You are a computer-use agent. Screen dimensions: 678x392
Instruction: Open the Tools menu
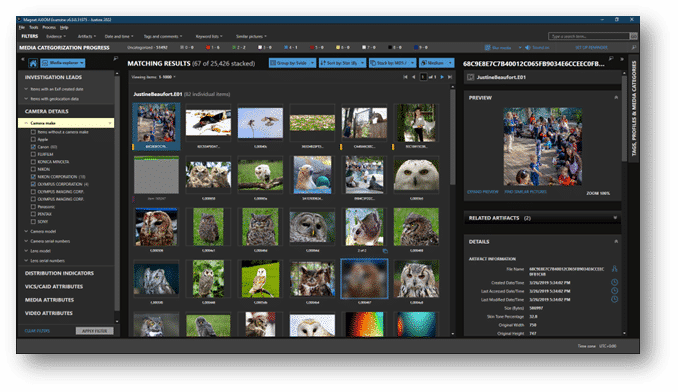click(x=33, y=27)
